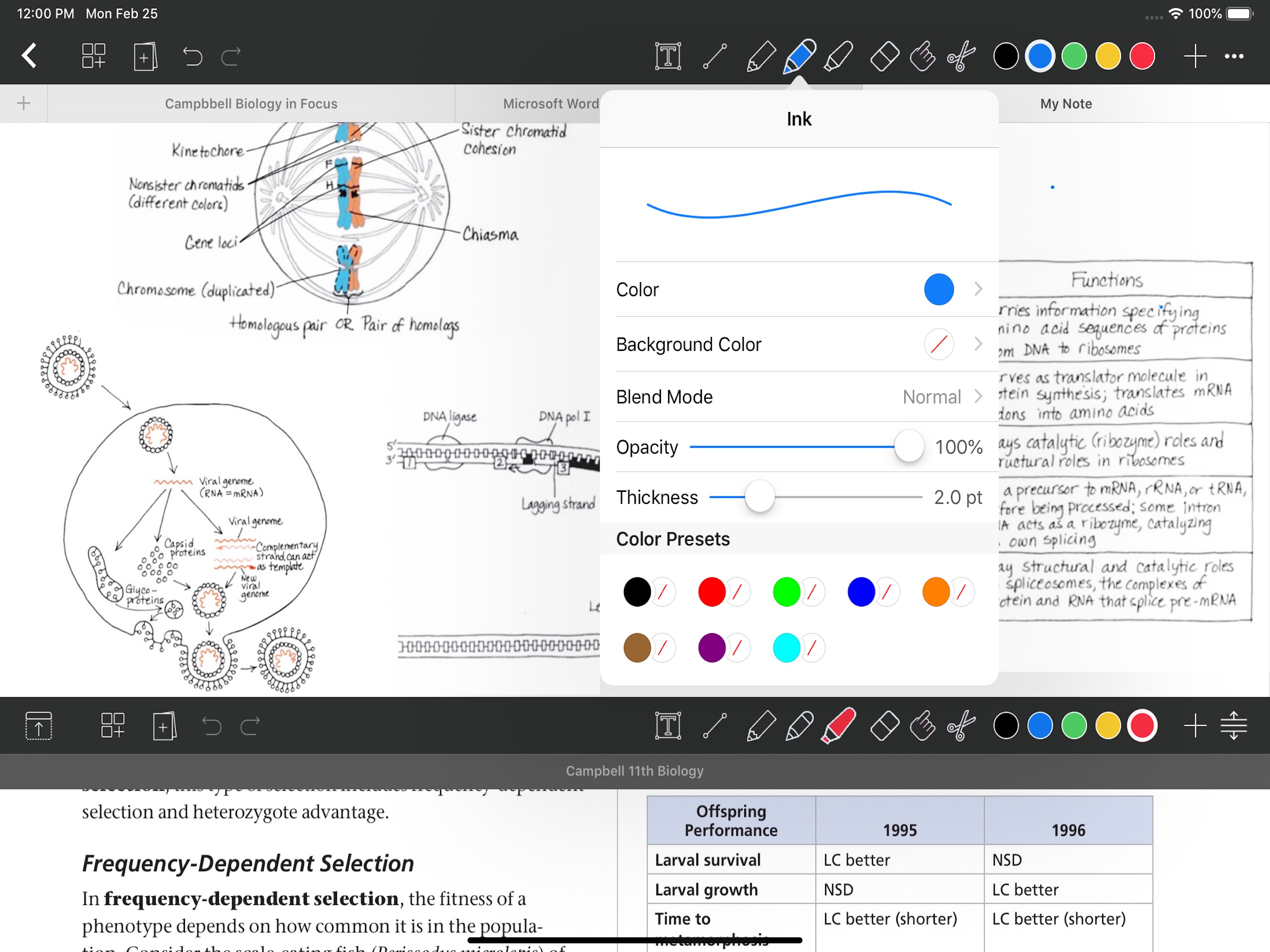The image size is (1270, 952).
Task: Add a new page from bottom toolbar
Action: pyautogui.click(x=164, y=727)
